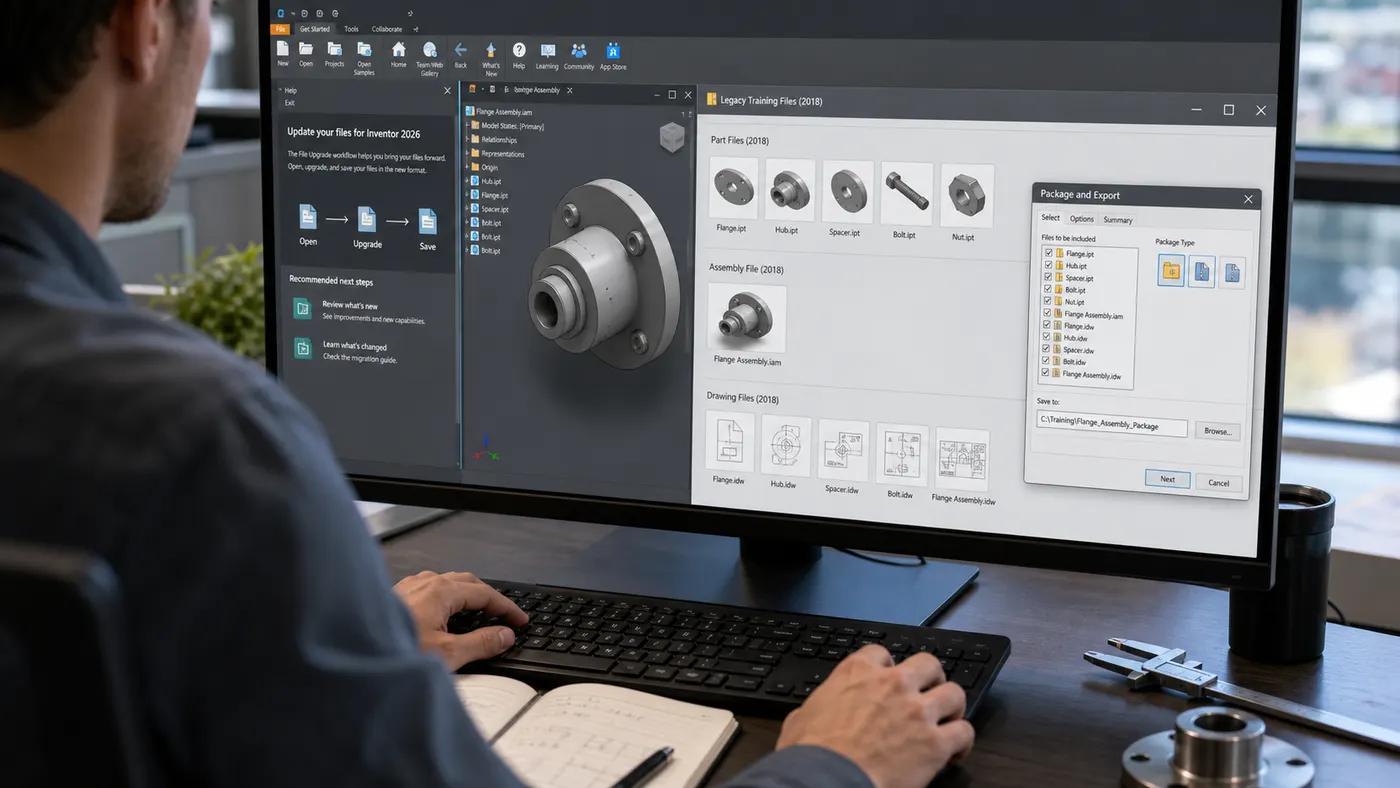
Task: Open the Learning ribbon icon
Action: coord(547,50)
